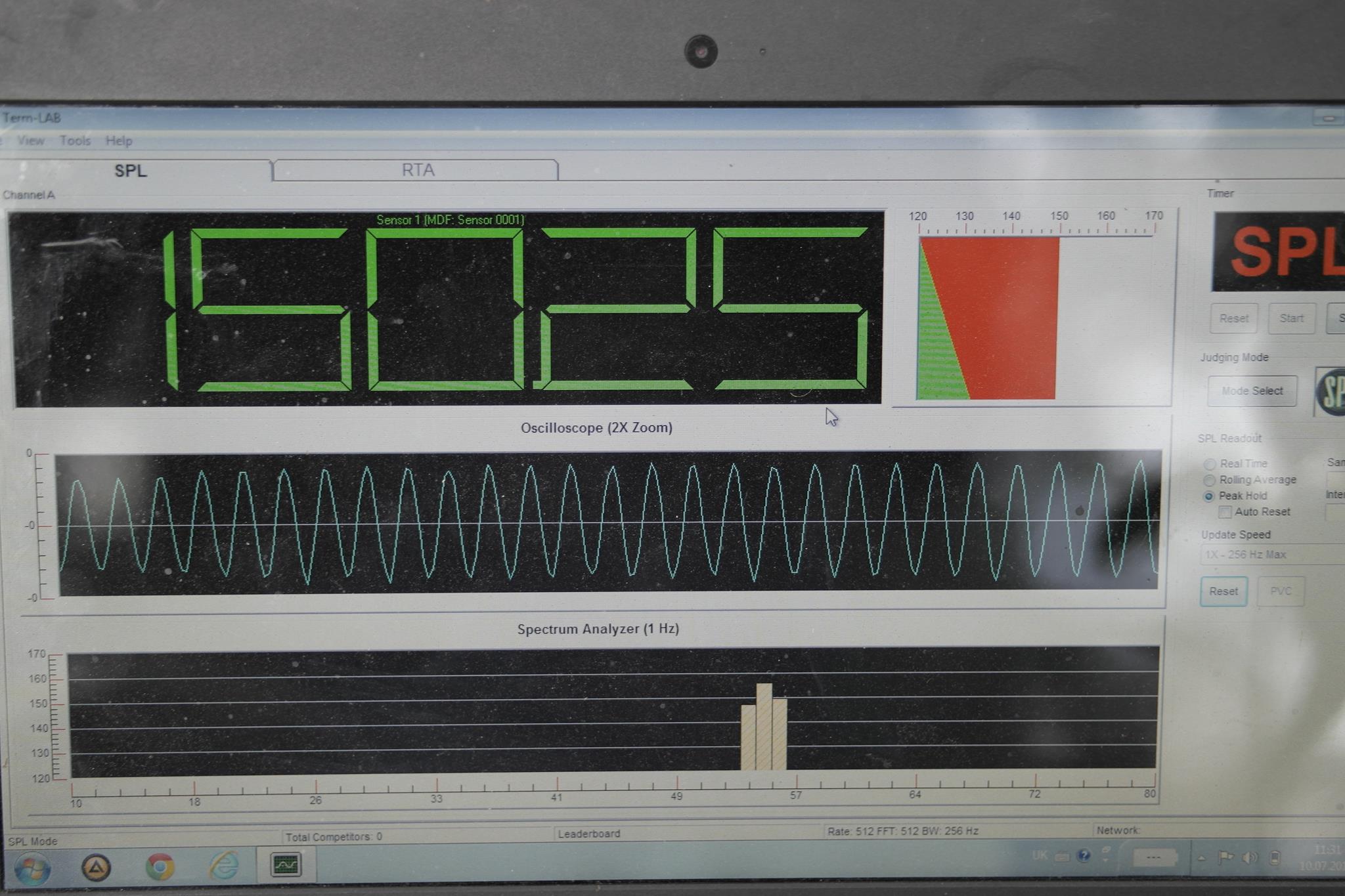Show hidden system tray icons
The height and width of the screenshot is (896, 1345).
[x=1202, y=857]
